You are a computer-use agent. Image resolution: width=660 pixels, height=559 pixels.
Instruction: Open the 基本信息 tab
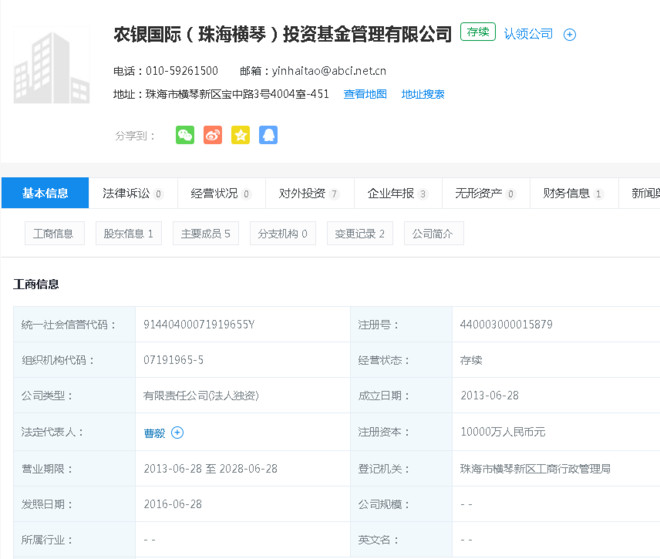click(x=45, y=193)
